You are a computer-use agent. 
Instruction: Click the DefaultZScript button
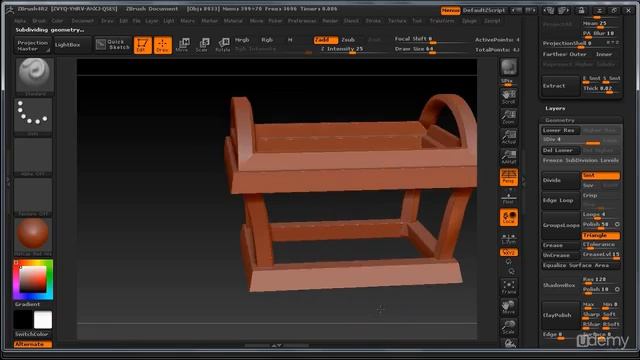pos(484,10)
